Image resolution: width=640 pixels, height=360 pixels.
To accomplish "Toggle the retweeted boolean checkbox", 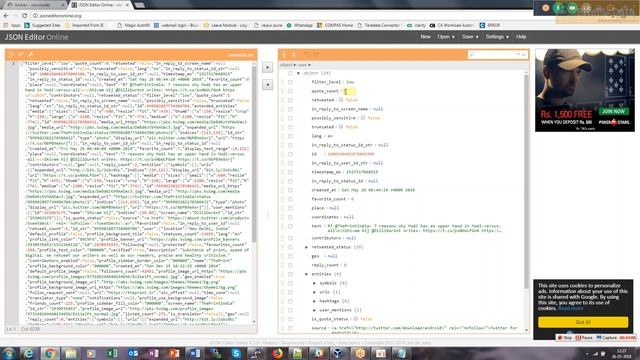I will (x=341, y=100).
